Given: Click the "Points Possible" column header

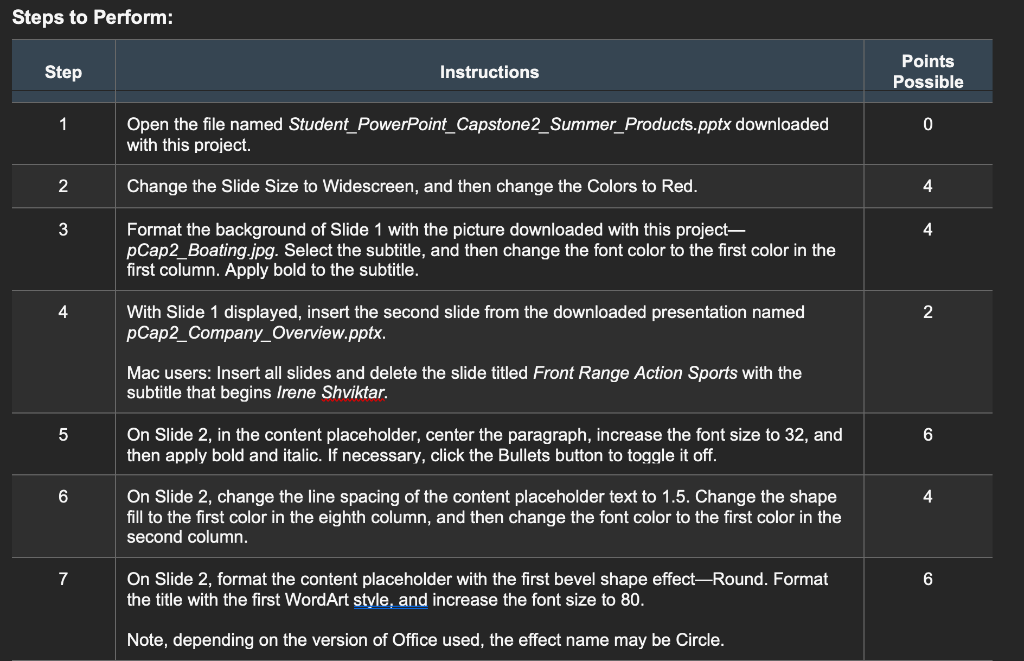Looking at the screenshot, I should tap(927, 72).
